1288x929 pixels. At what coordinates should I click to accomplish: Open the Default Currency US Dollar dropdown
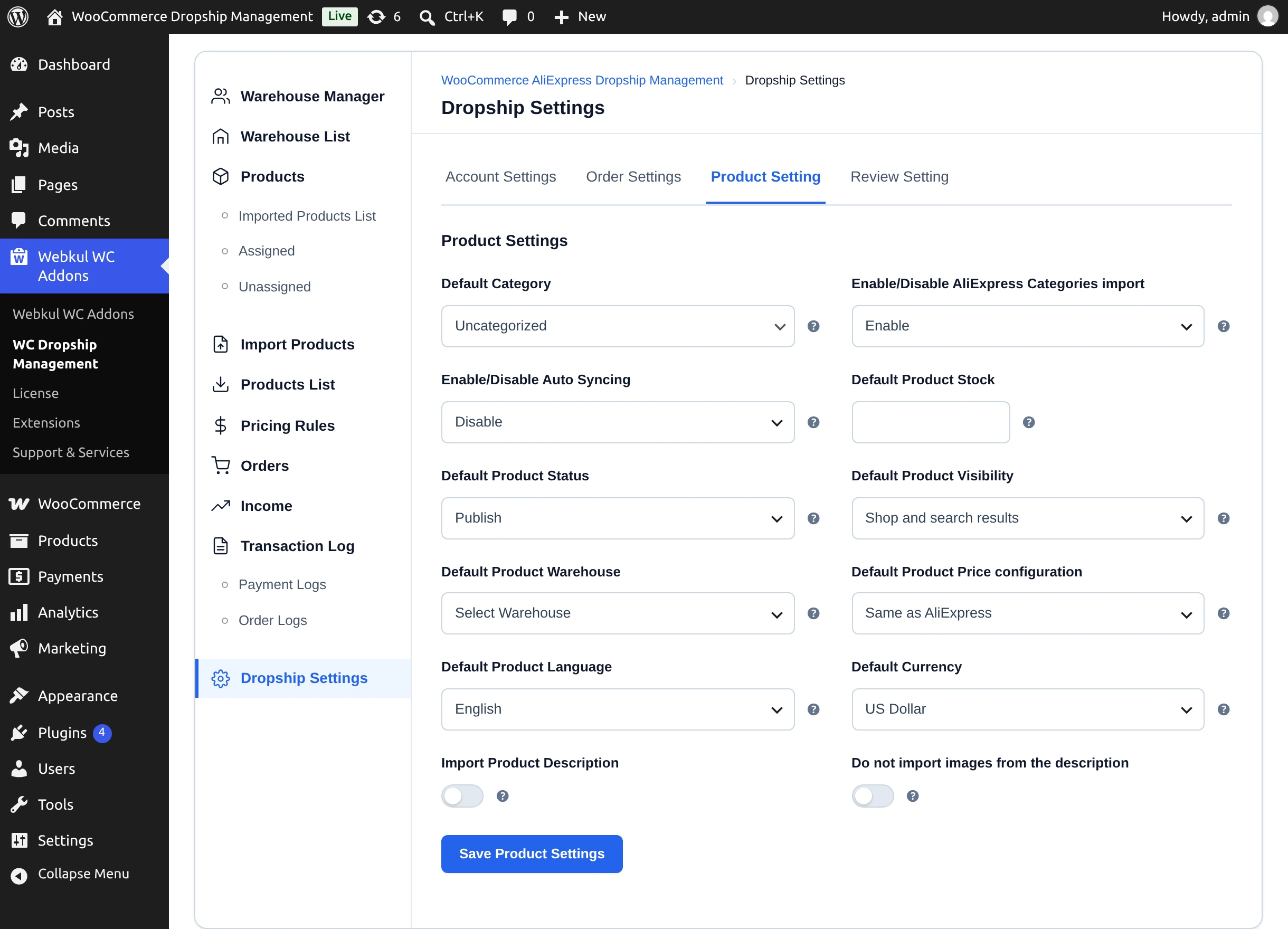[1027, 709]
